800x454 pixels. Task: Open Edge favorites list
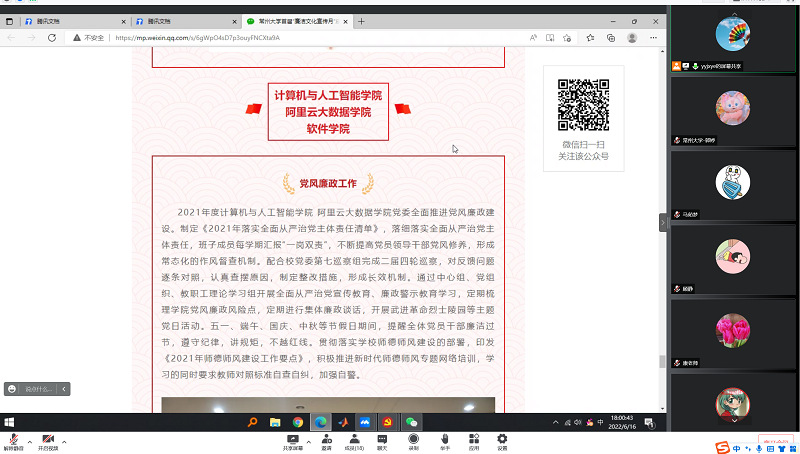point(590,38)
